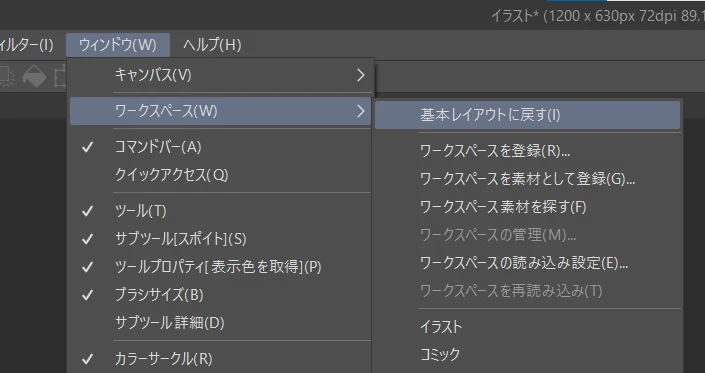Toggle the ブラシサイズ(B) palette
The width and height of the screenshot is (705, 373).
(221, 295)
